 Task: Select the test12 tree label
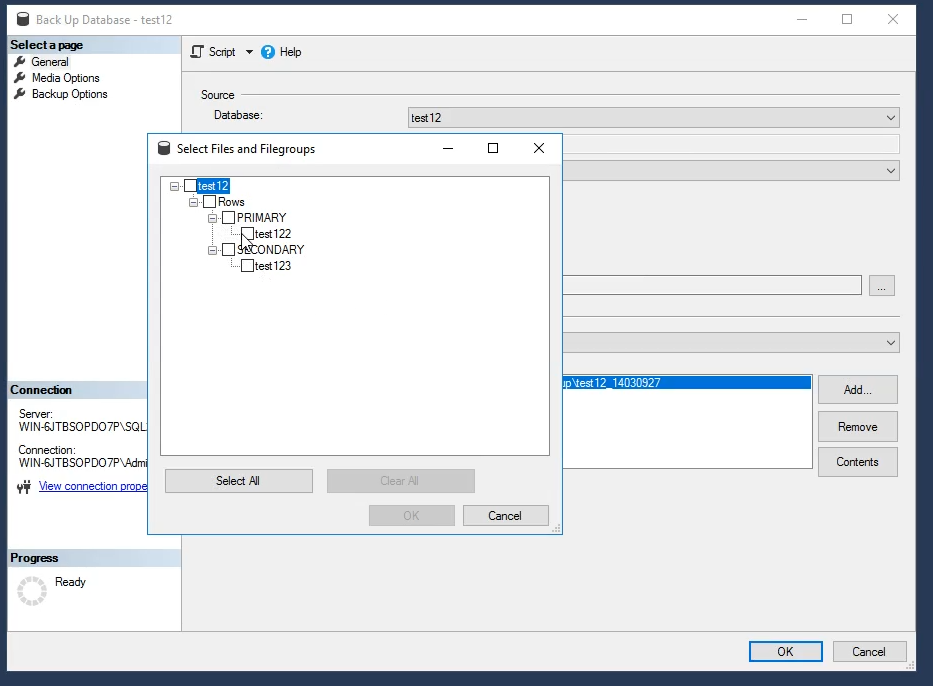point(213,186)
